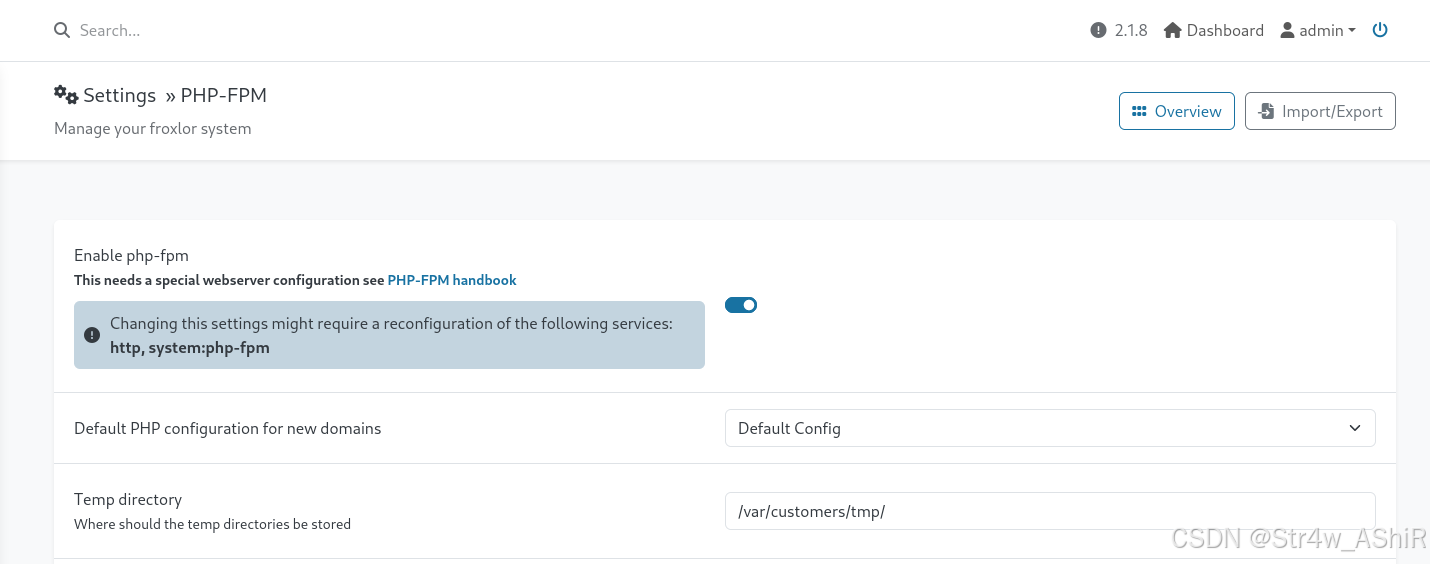Click the Overview grid icon
Screen dimensions: 1430x564
point(1139,111)
